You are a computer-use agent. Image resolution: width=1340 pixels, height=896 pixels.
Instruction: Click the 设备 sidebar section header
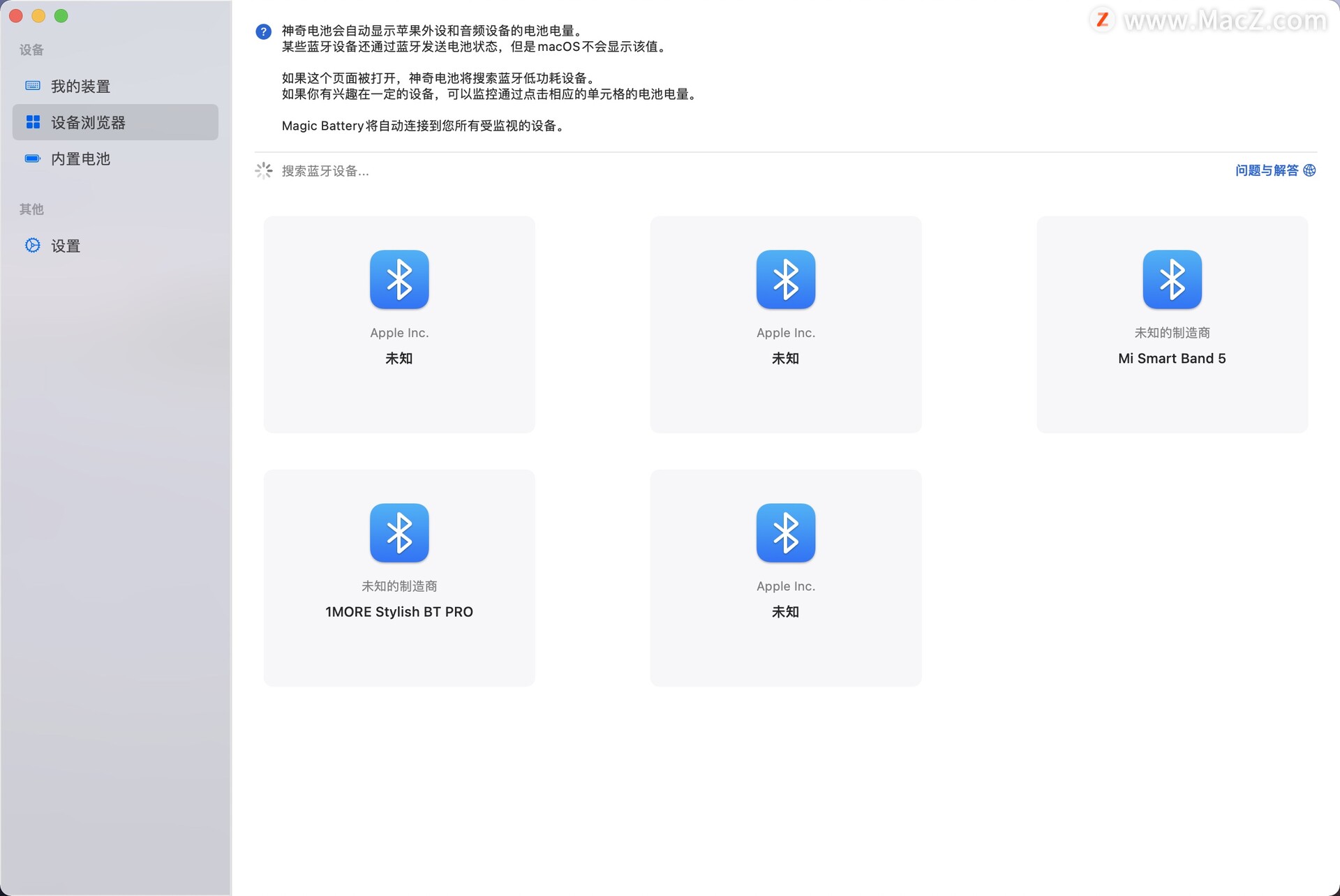[31, 50]
